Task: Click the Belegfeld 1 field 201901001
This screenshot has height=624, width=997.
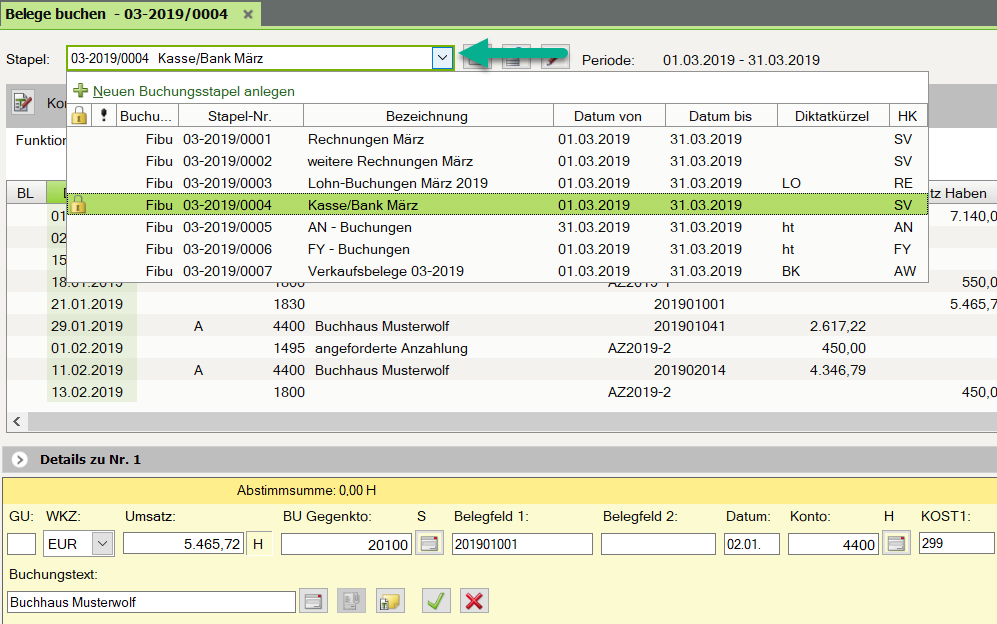Action: tap(522, 544)
